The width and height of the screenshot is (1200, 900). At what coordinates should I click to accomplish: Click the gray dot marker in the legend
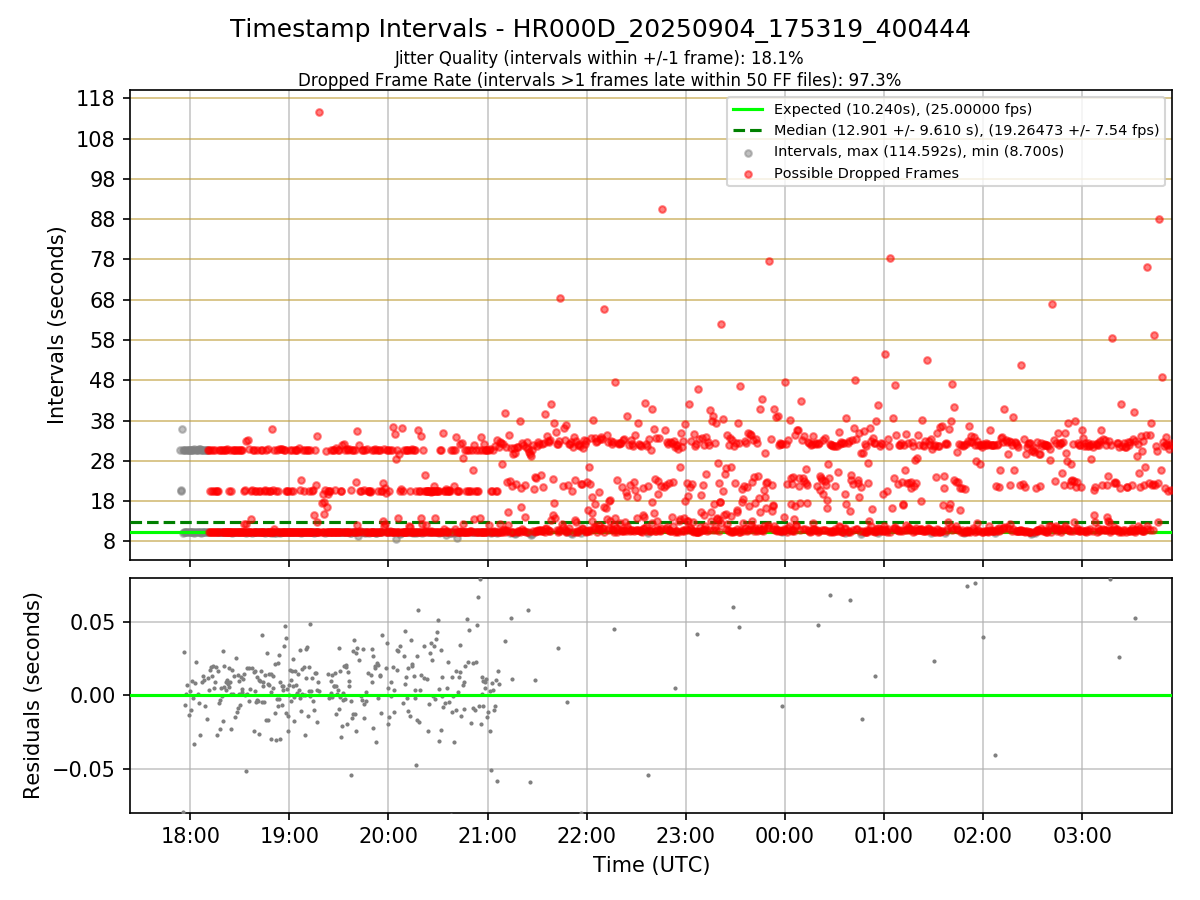click(749, 152)
